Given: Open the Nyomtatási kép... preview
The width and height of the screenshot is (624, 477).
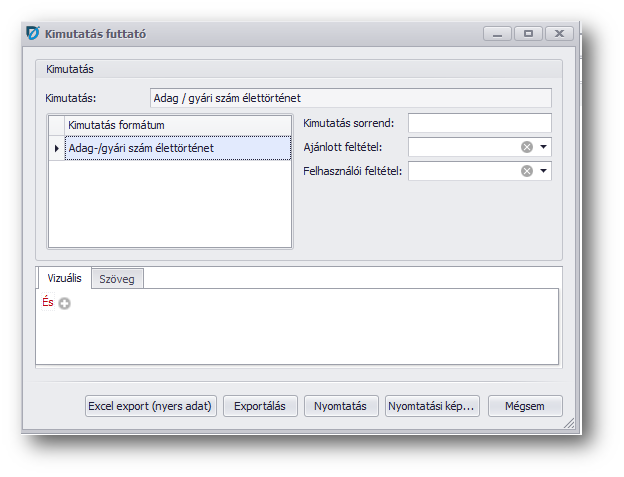Looking at the screenshot, I should [432, 406].
